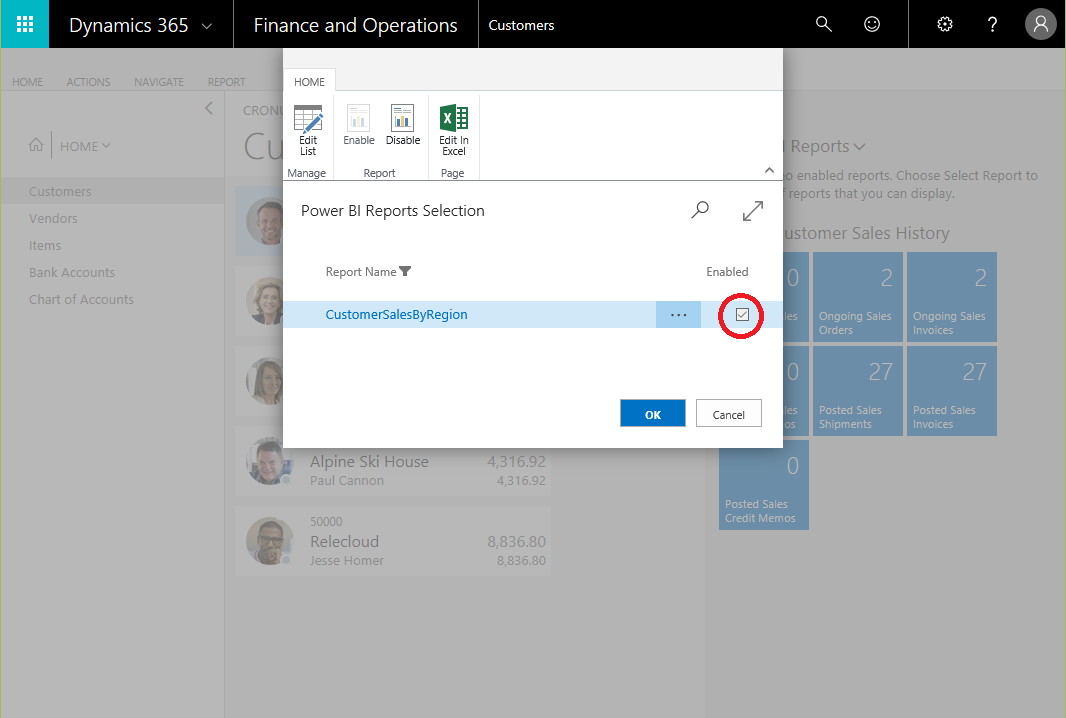1066x718 pixels.
Task: Expand dialog to full screen
Action: coord(753,210)
